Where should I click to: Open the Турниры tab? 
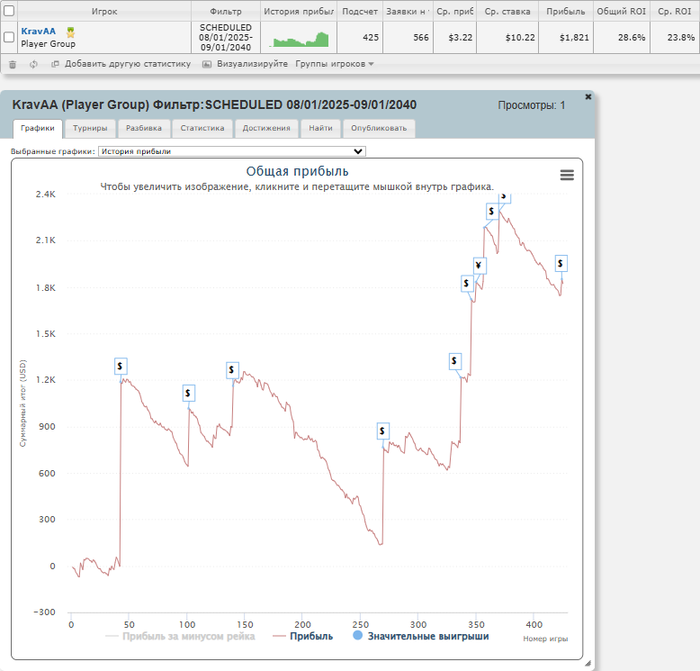(x=90, y=129)
